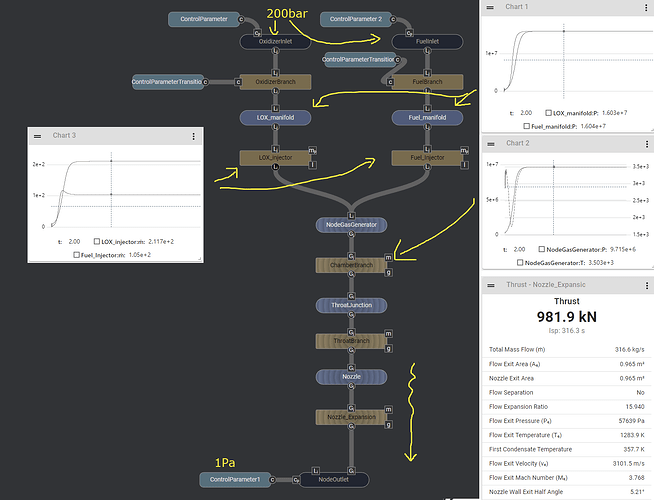Toggle the Fuel_manifold:P checkbox
Screen dimensions: 654x500
[528, 127]
